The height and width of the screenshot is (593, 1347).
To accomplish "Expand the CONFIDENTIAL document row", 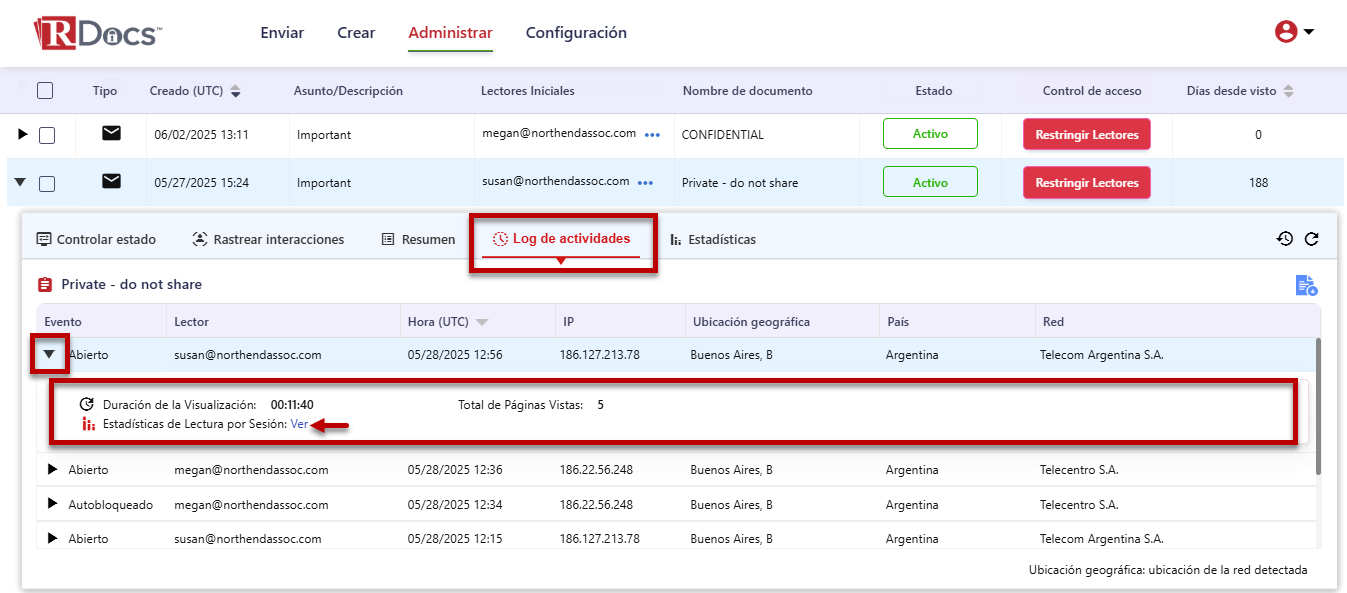I will point(23,134).
